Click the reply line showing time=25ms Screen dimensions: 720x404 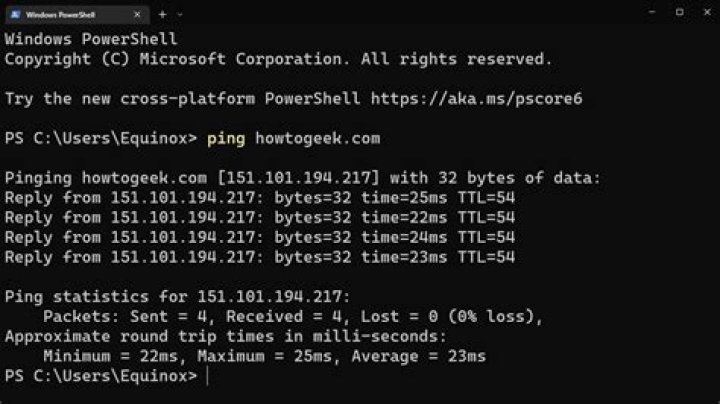click(x=260, y=198)
